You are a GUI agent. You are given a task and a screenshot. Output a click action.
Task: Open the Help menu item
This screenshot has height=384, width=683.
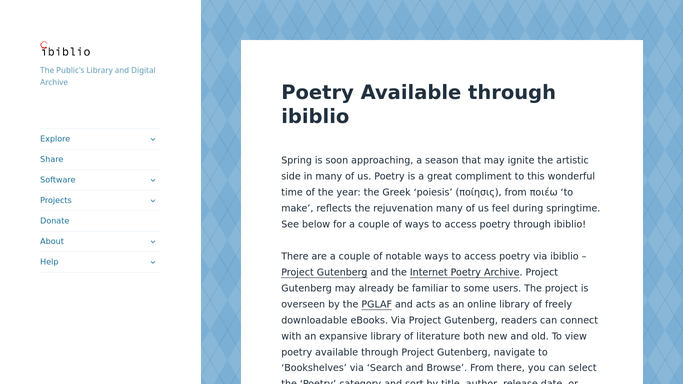tap(49, 262)
